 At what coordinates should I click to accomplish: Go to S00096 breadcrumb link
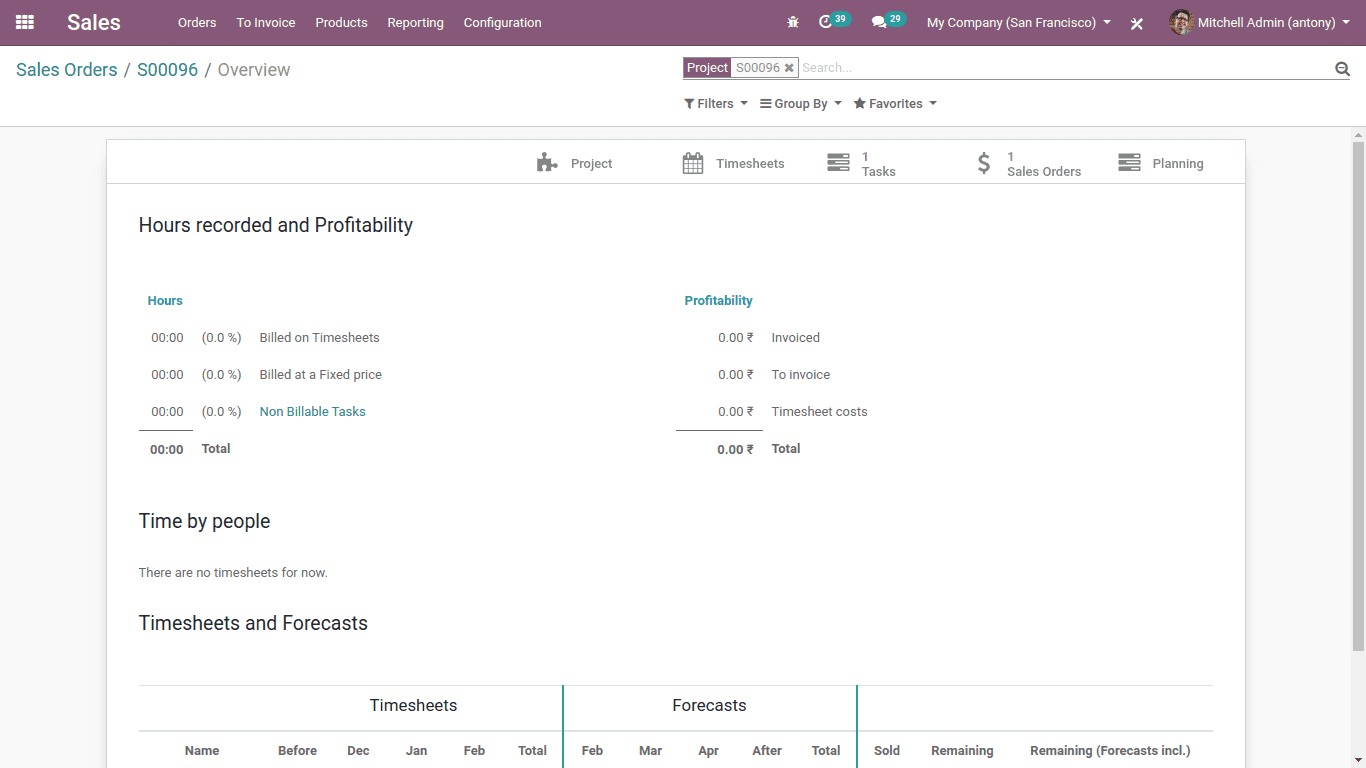(x=168, y=70)
